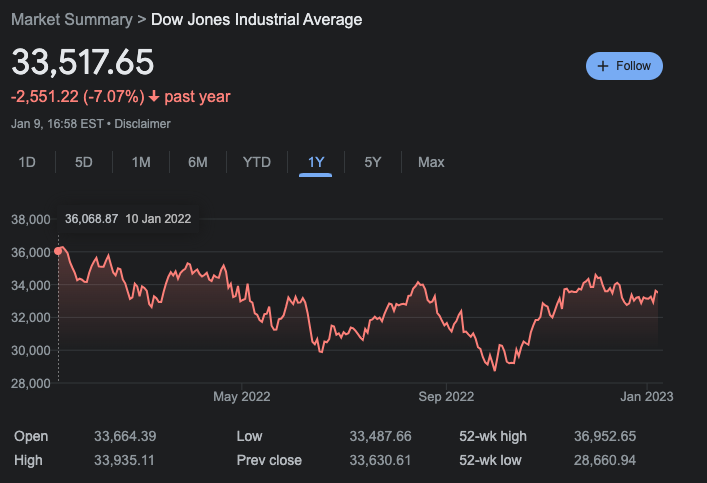The height and width of the screenshot is (483, 707).
Task: Click the 30,000 y-axis label
Action: [x=31, y=350]
